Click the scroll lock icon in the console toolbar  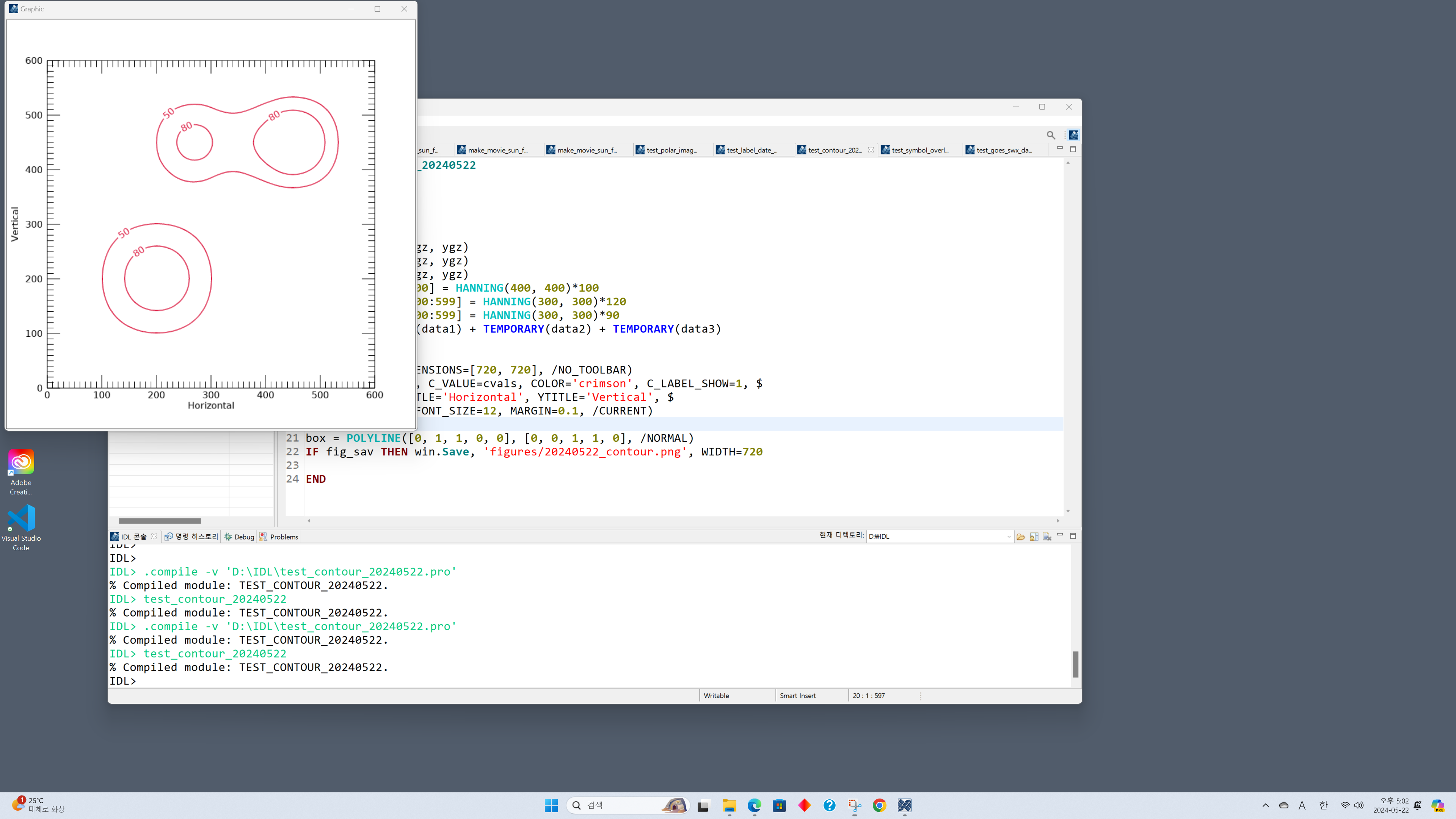[x=1034, y=537]
